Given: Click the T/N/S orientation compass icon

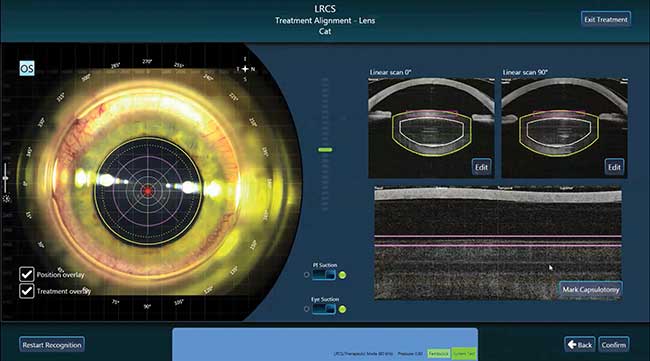Looking at the screenshot, I should pos(245,69).
